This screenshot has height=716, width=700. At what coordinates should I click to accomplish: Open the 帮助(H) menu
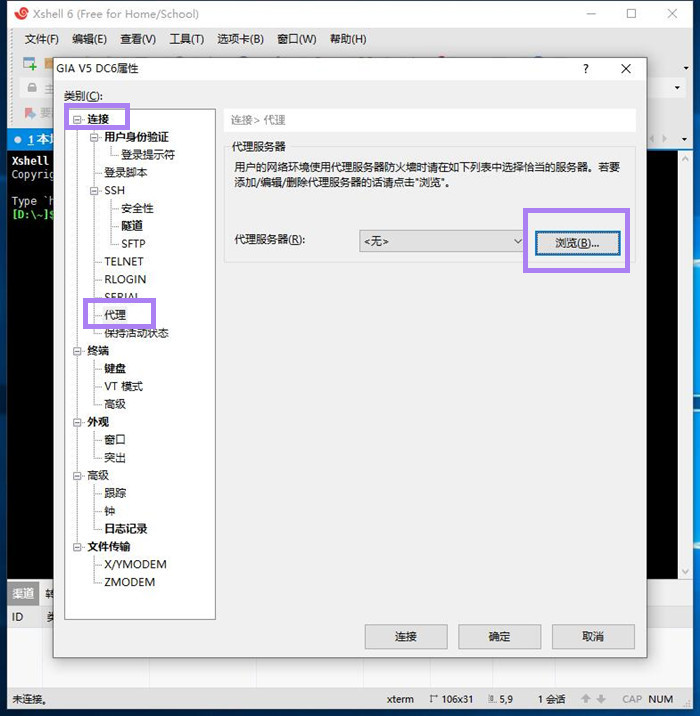pyautogui.click(x=348, y=39)
